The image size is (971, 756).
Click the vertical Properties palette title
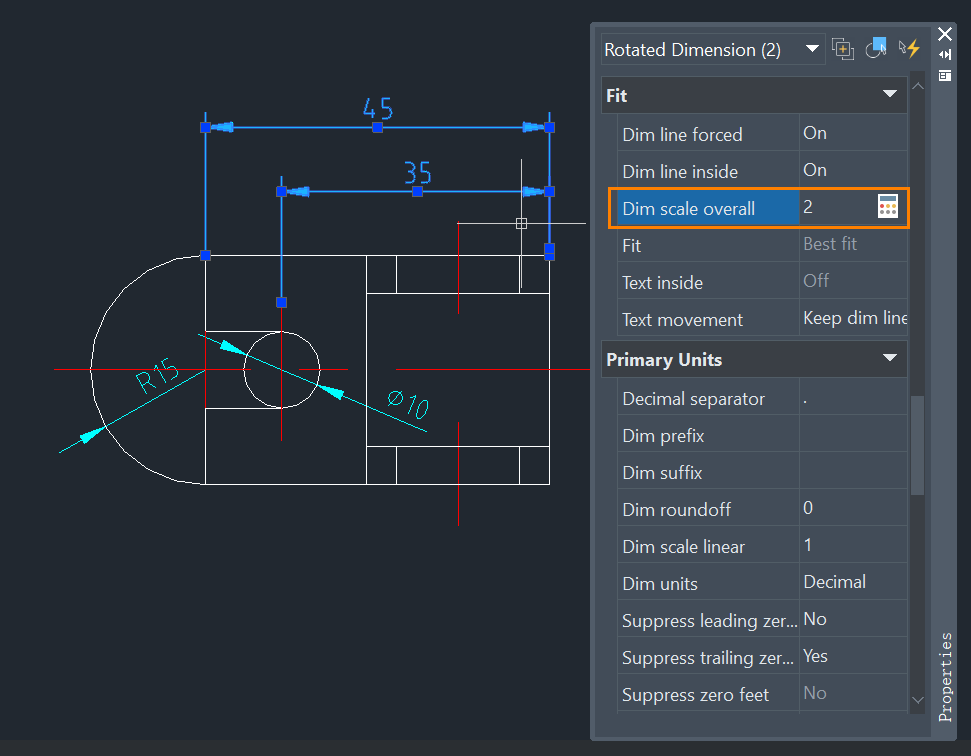945,677
